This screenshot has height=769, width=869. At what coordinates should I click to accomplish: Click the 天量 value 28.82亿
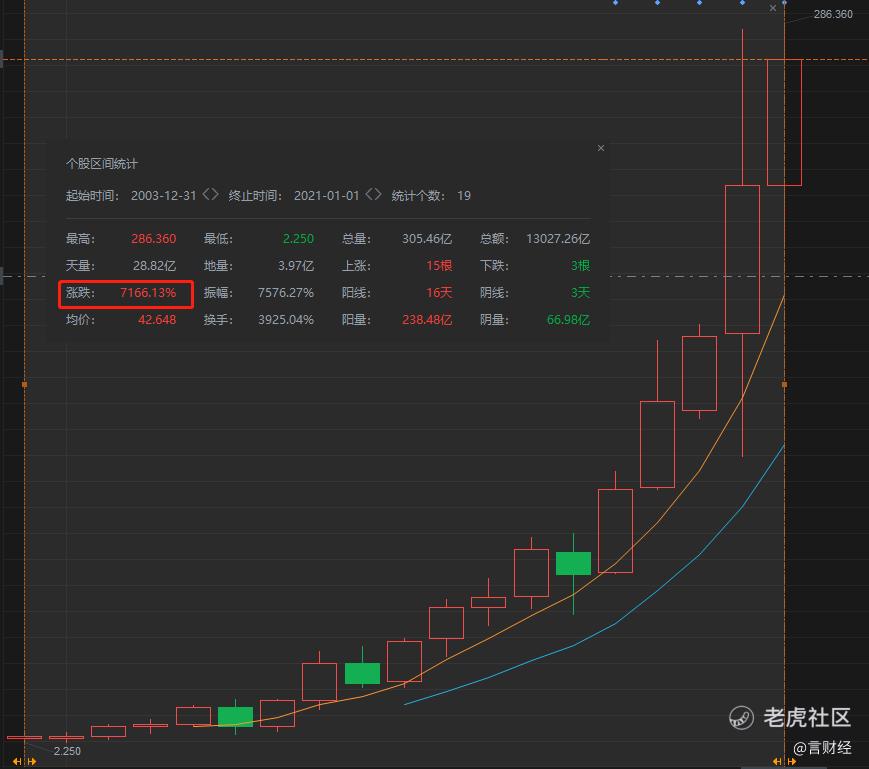click(x=154, y=266)
